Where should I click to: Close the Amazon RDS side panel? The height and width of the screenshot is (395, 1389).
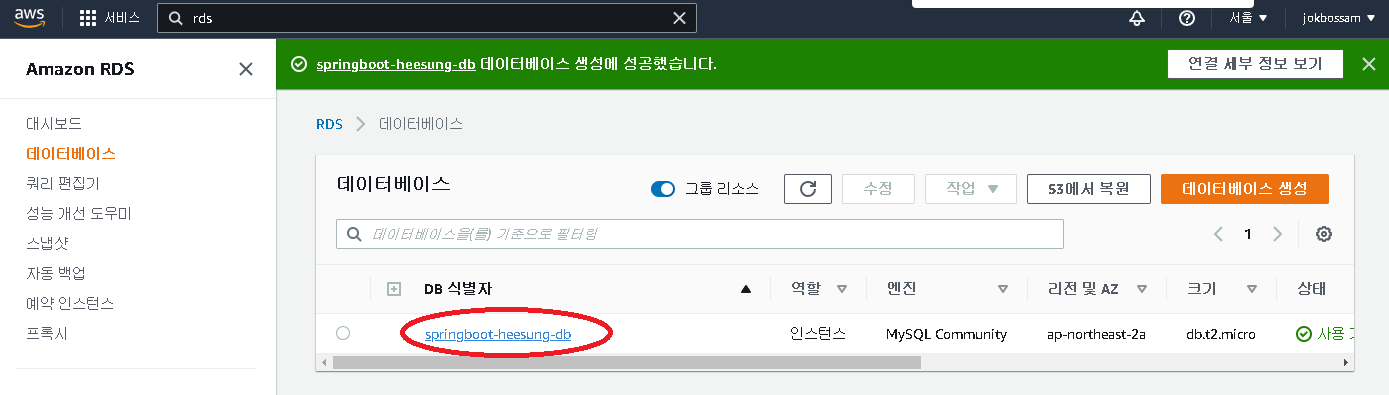245,69
